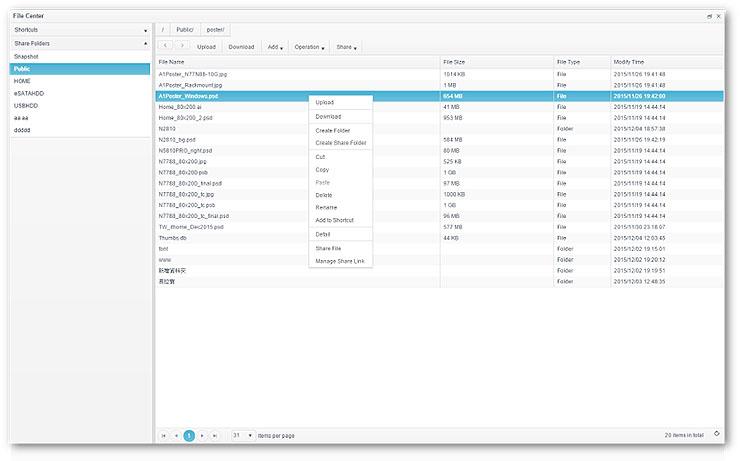Go to the previous page of results
The width and height of the screenshot is (740, 461).
[x=176, y=436]
